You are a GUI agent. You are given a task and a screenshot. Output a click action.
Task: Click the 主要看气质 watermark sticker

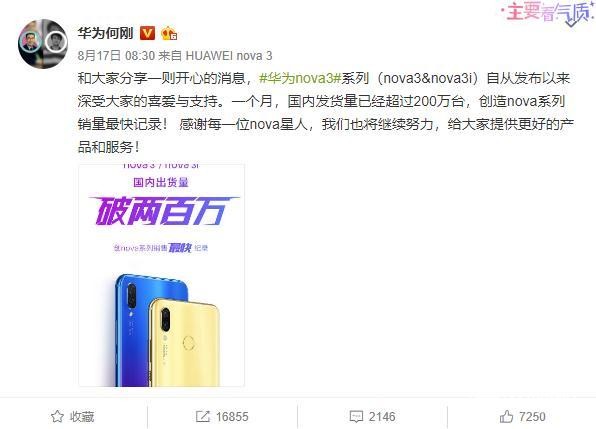547,13
